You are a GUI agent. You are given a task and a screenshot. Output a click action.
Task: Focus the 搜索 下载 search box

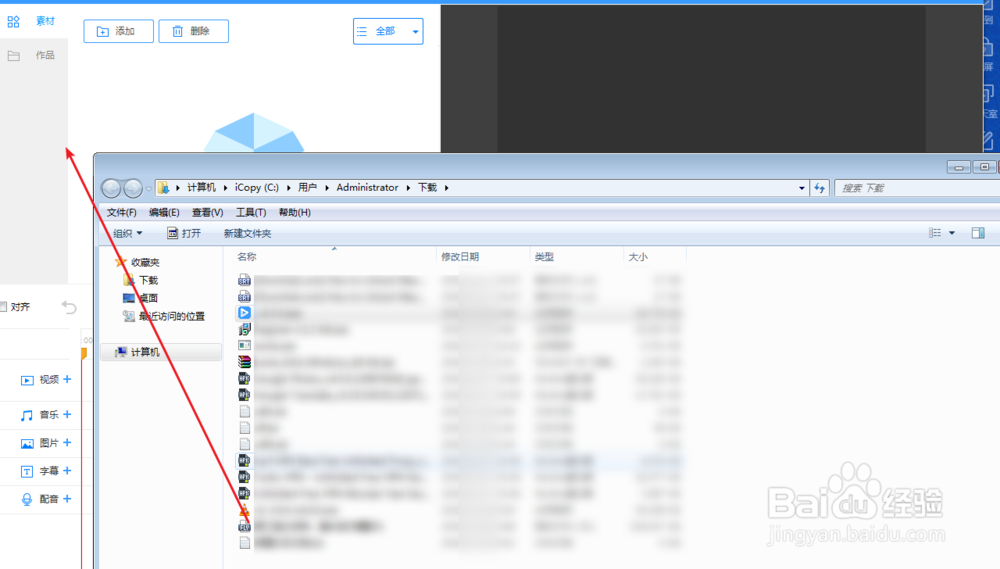(x=917, y=188)
